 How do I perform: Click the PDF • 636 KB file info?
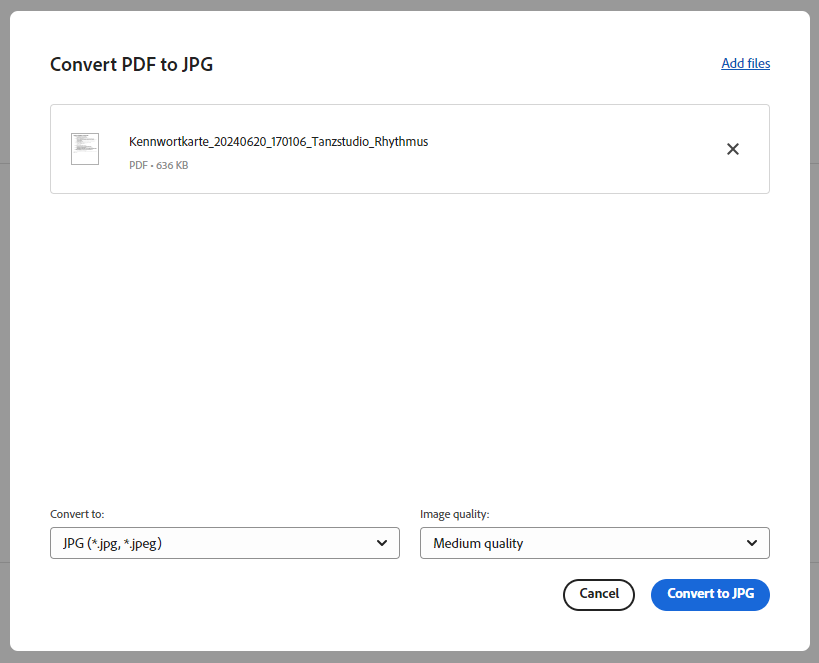click(158, 165)
